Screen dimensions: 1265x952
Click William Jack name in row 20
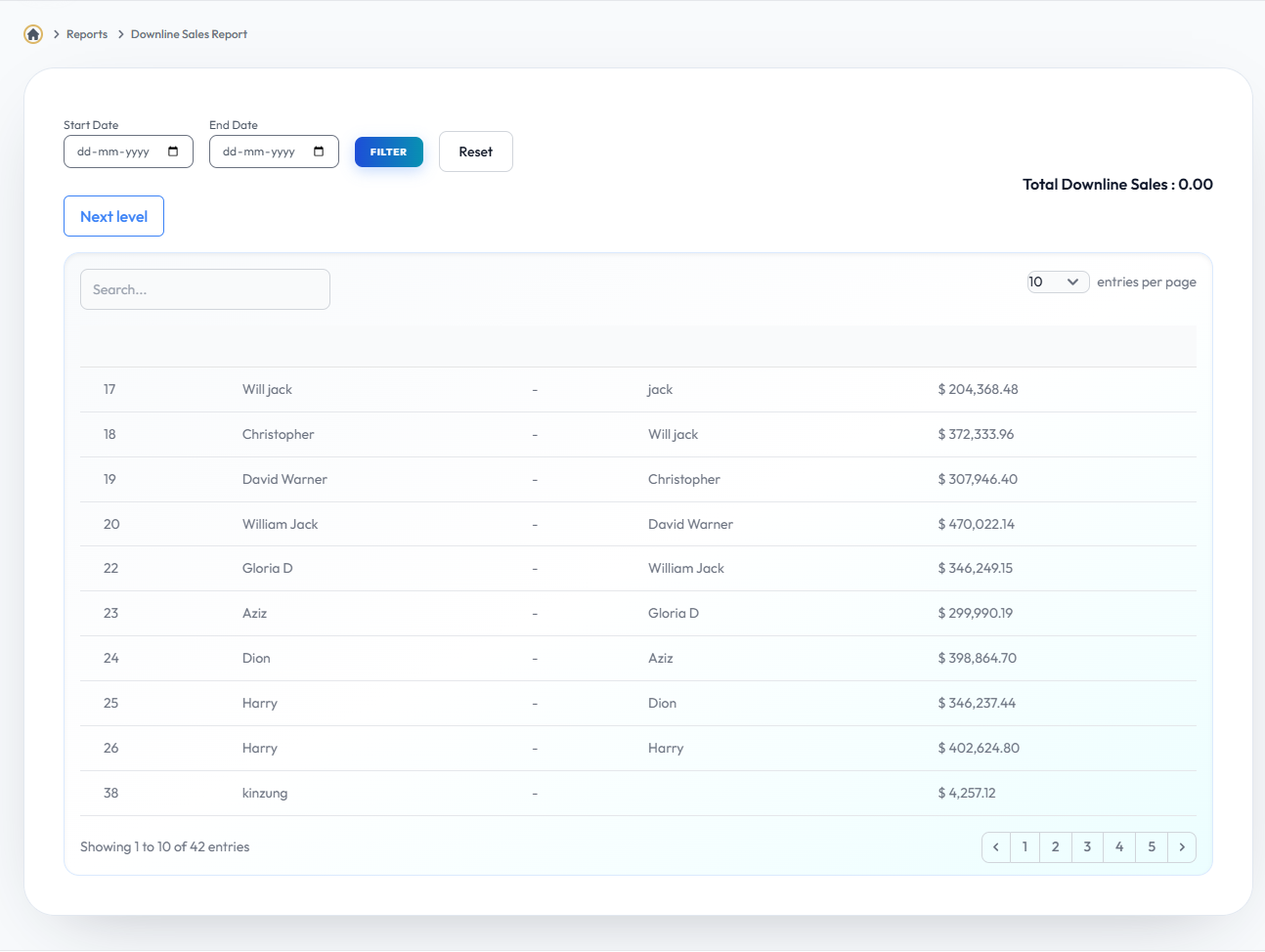click(x=281, y=524)
